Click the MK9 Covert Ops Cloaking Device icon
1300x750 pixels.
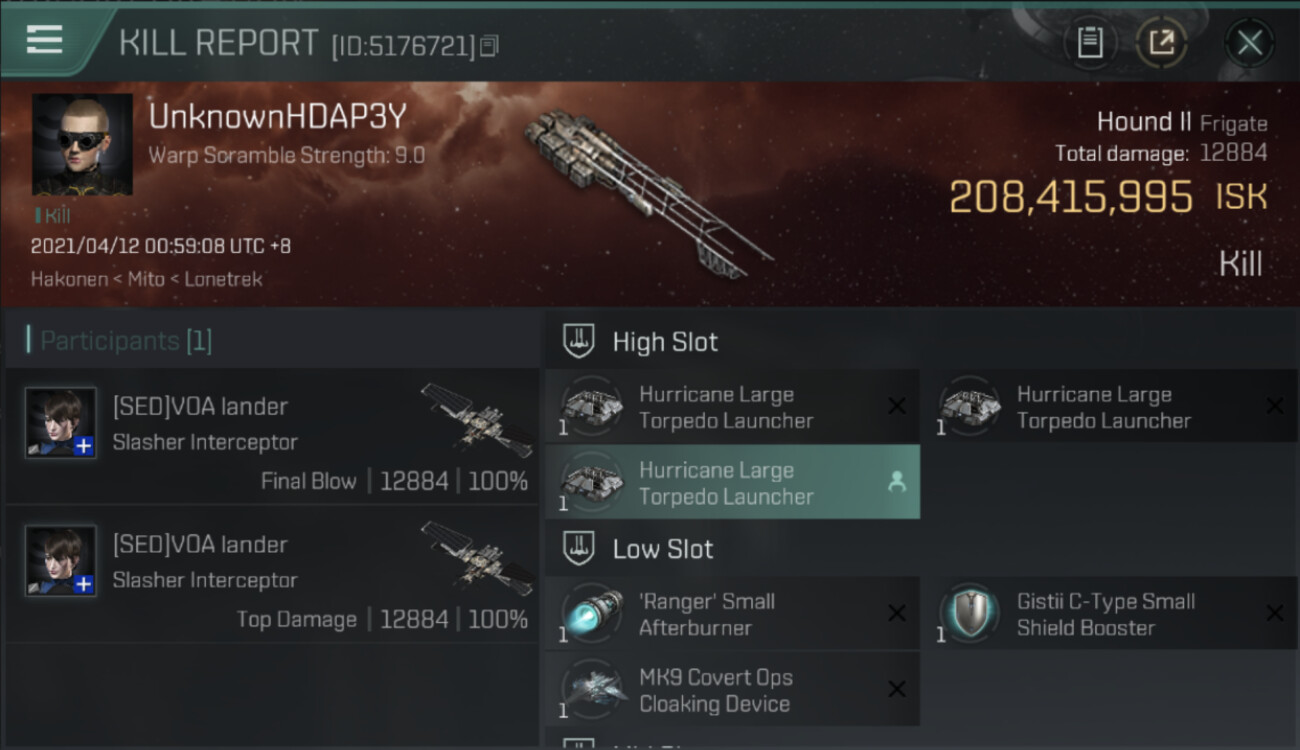(x=591, y=690)
